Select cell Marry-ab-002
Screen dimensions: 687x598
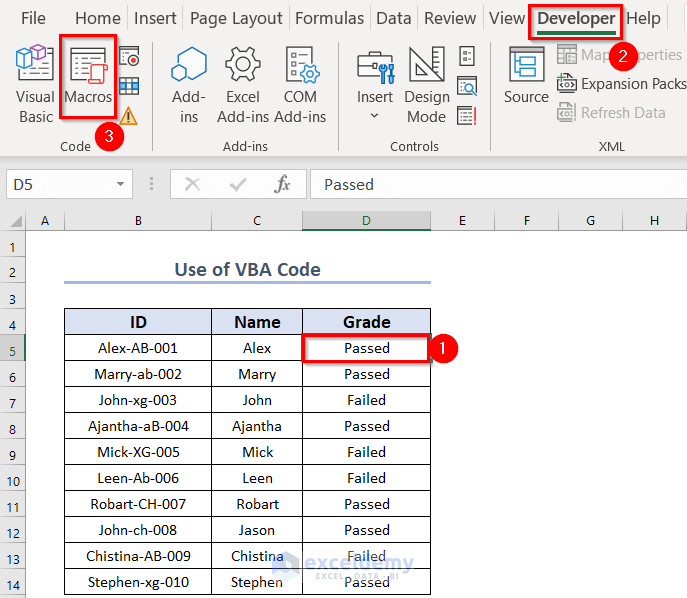[138, 374]
